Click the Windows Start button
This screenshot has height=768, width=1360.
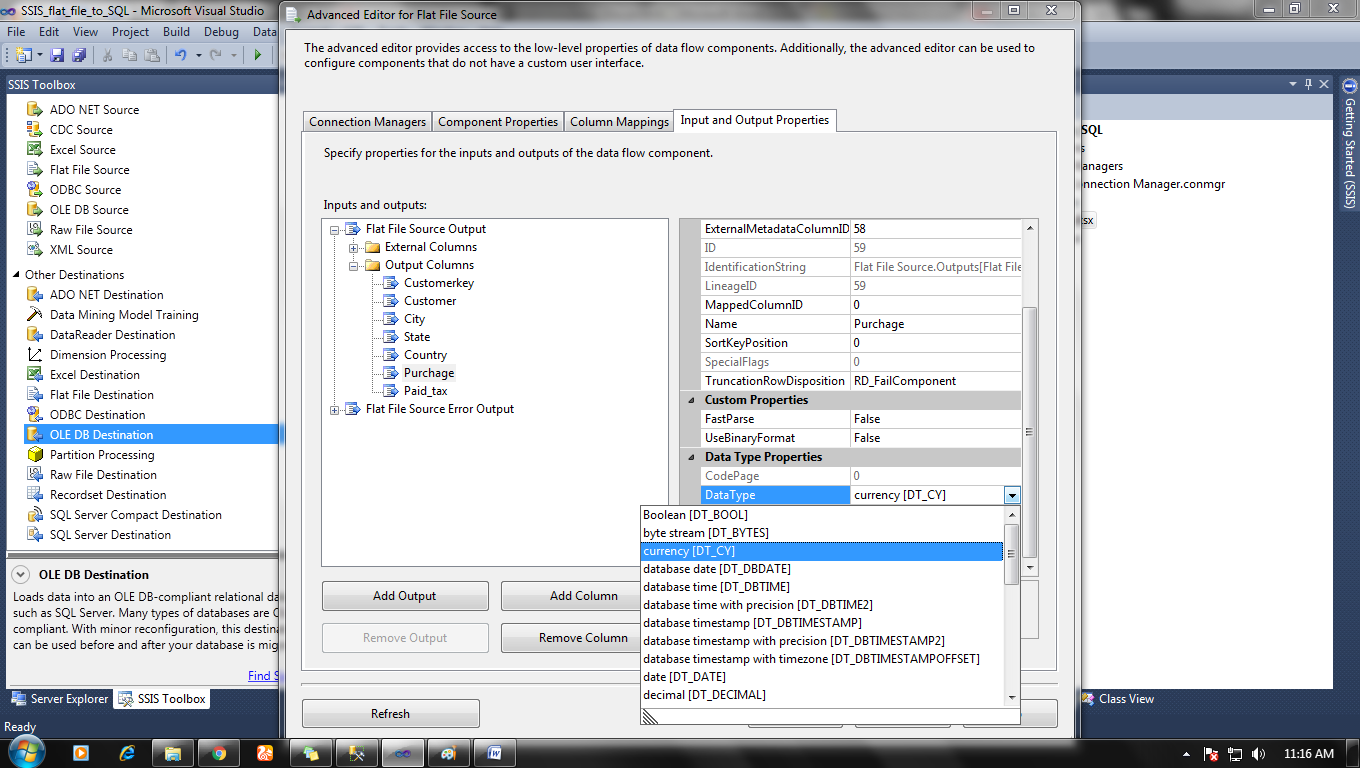(25, 752)
